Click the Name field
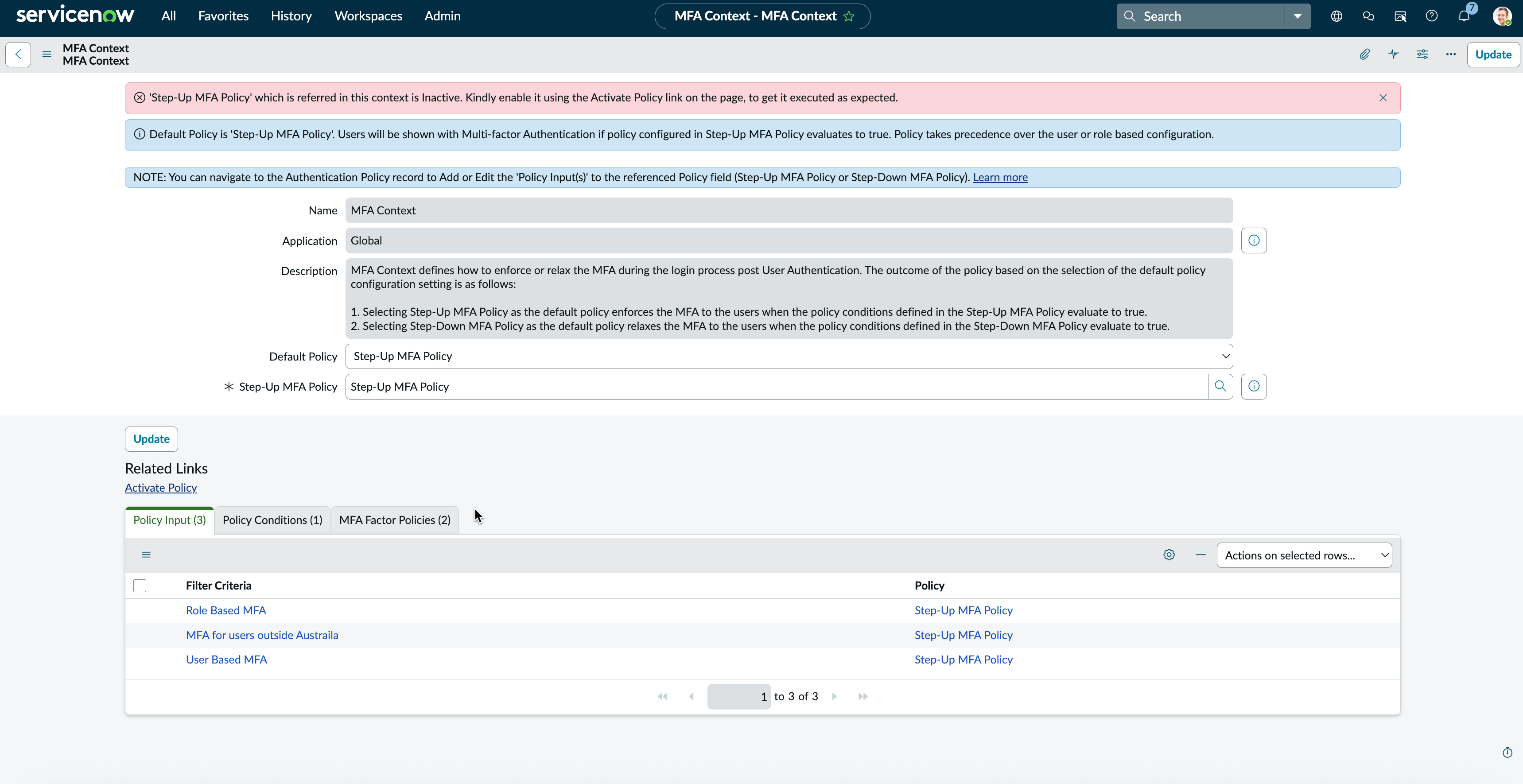This screenshot has width=1523, height=784. 789,210
